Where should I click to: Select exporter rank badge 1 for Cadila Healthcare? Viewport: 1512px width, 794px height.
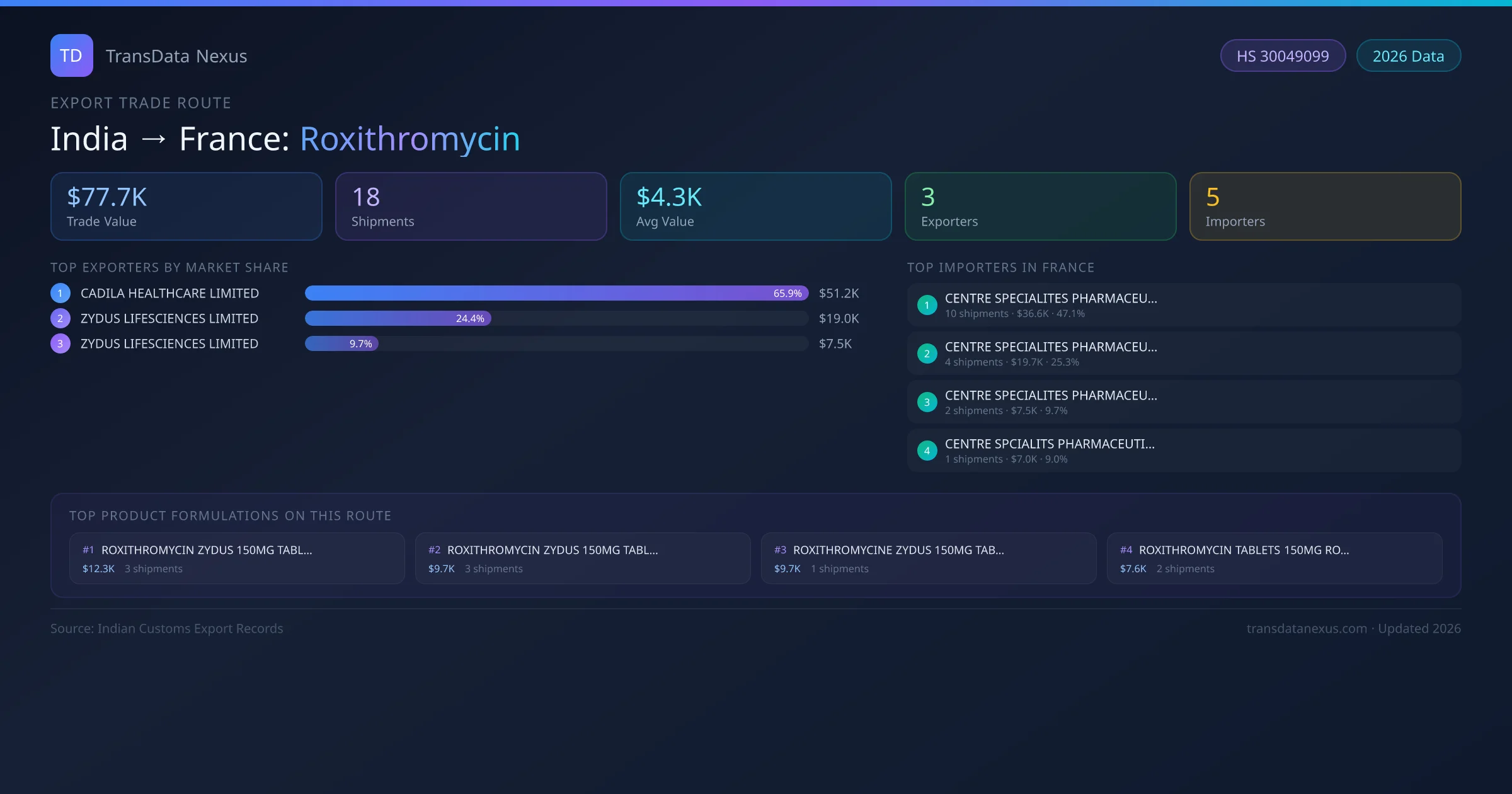coord(60,293)
